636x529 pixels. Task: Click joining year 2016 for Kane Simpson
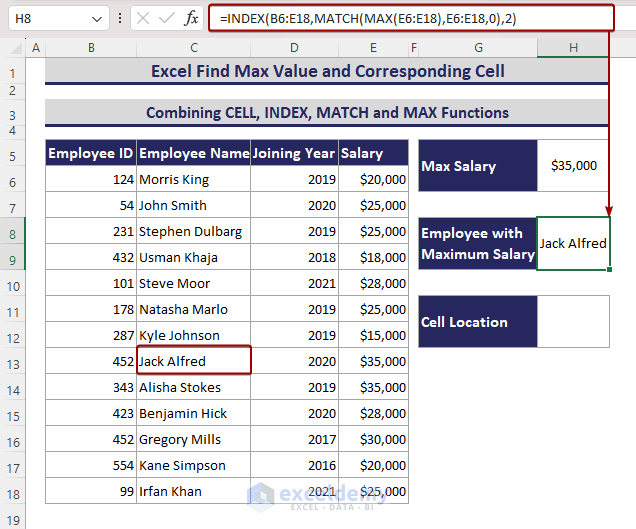(x=294, y=465)
